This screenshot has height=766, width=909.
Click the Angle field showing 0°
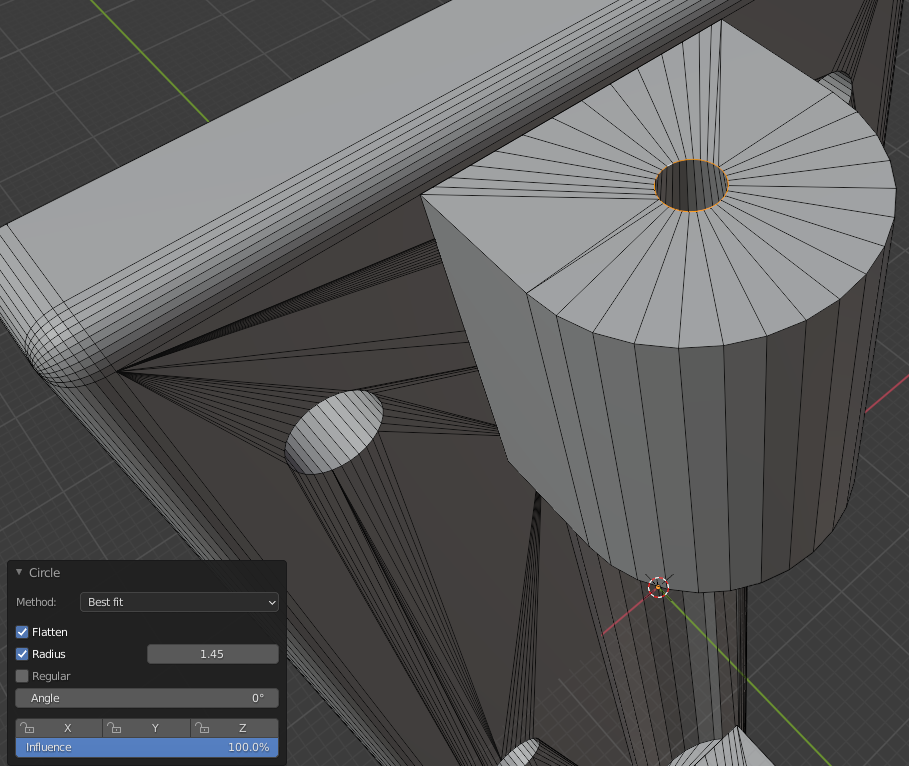pyautogui.click(x=147, y=698)
